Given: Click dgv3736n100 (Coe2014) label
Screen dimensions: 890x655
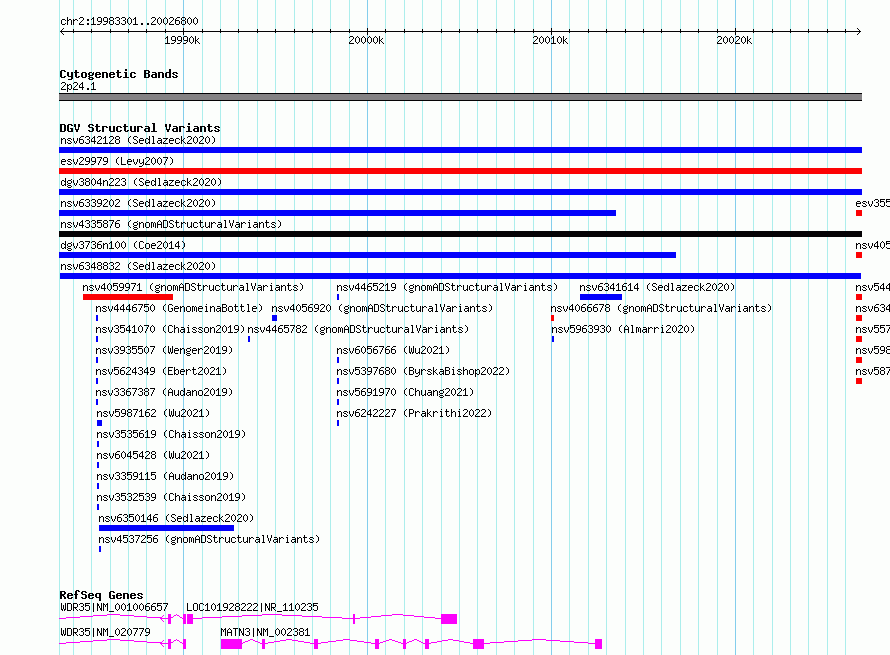Looking at the screenshot, I should click(x=123, y=245).
